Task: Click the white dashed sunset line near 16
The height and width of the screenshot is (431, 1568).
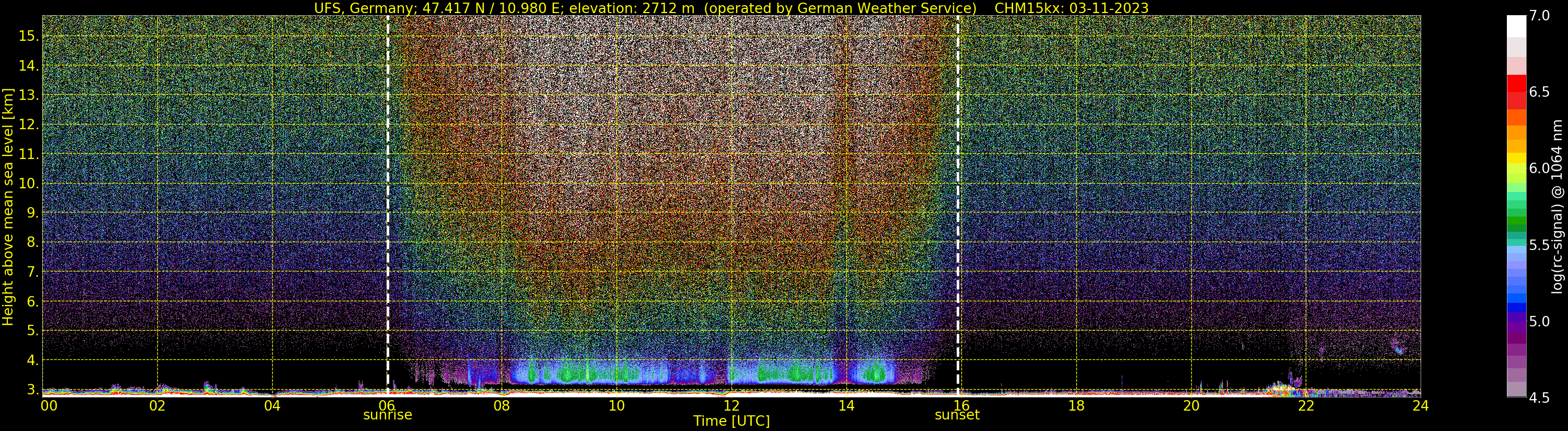Action: pos(958,206)
